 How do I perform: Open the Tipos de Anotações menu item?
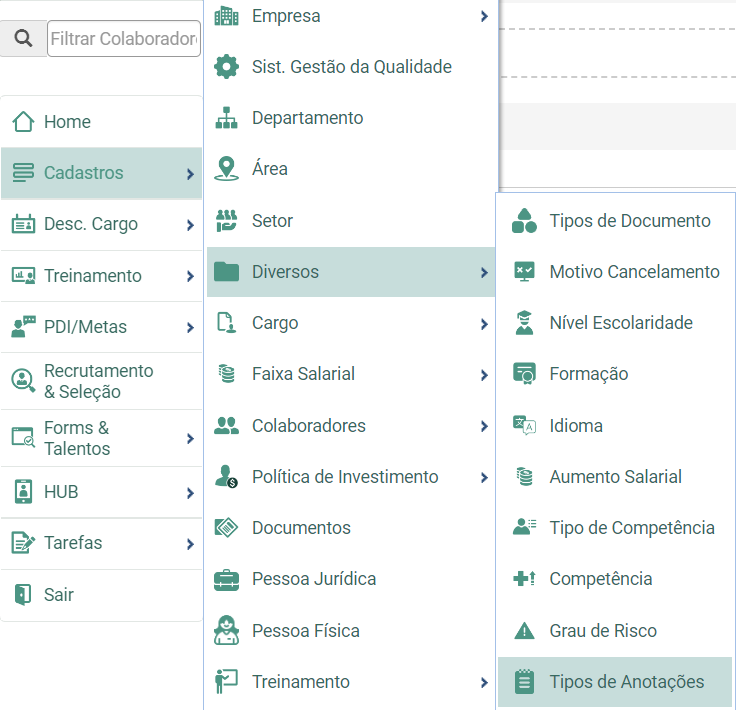tap(615, 682)
